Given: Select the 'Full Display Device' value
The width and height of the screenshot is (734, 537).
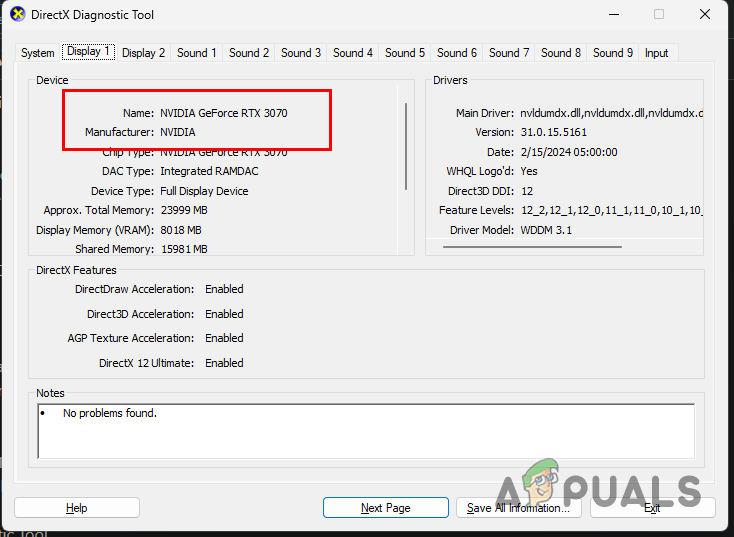Looking at the screenshot, I should [204, 191].
